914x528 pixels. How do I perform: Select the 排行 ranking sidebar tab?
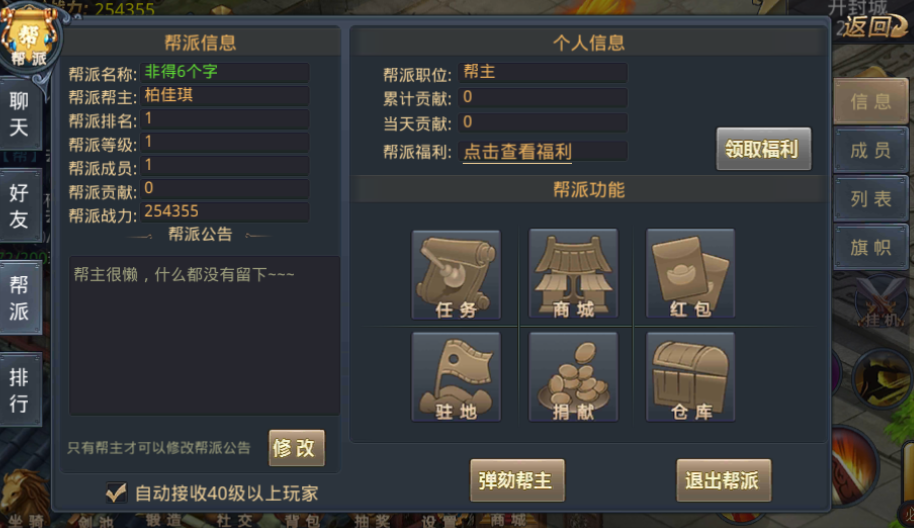[20, 390]
